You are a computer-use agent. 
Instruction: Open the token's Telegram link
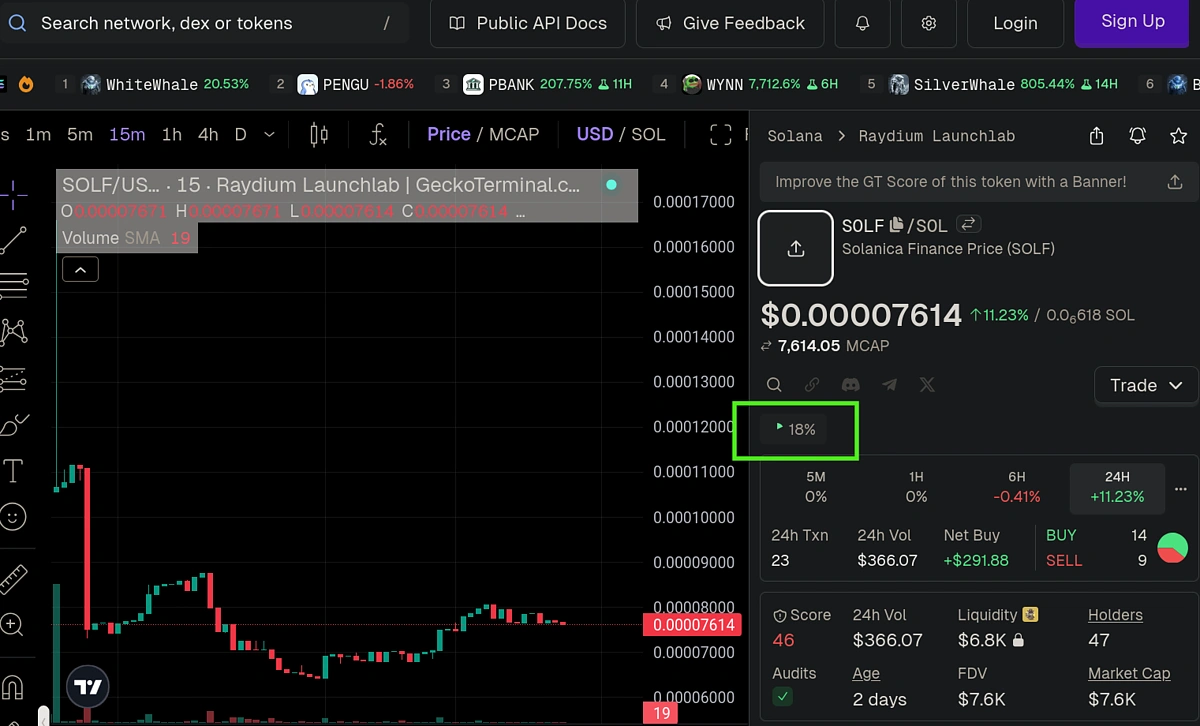point(889,384)
